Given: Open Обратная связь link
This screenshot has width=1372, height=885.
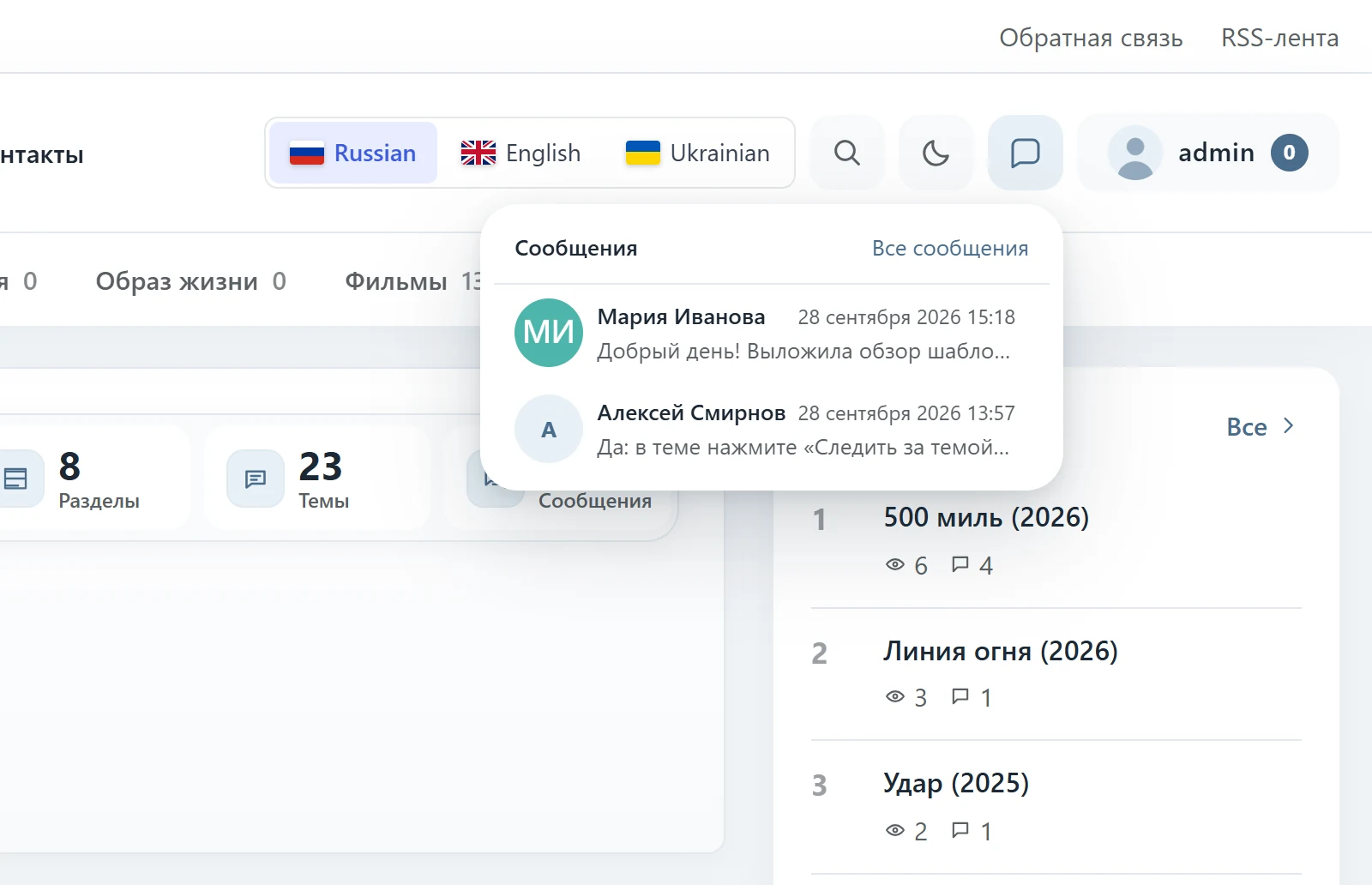Looking at the screenshot, I should point(1091,38).
